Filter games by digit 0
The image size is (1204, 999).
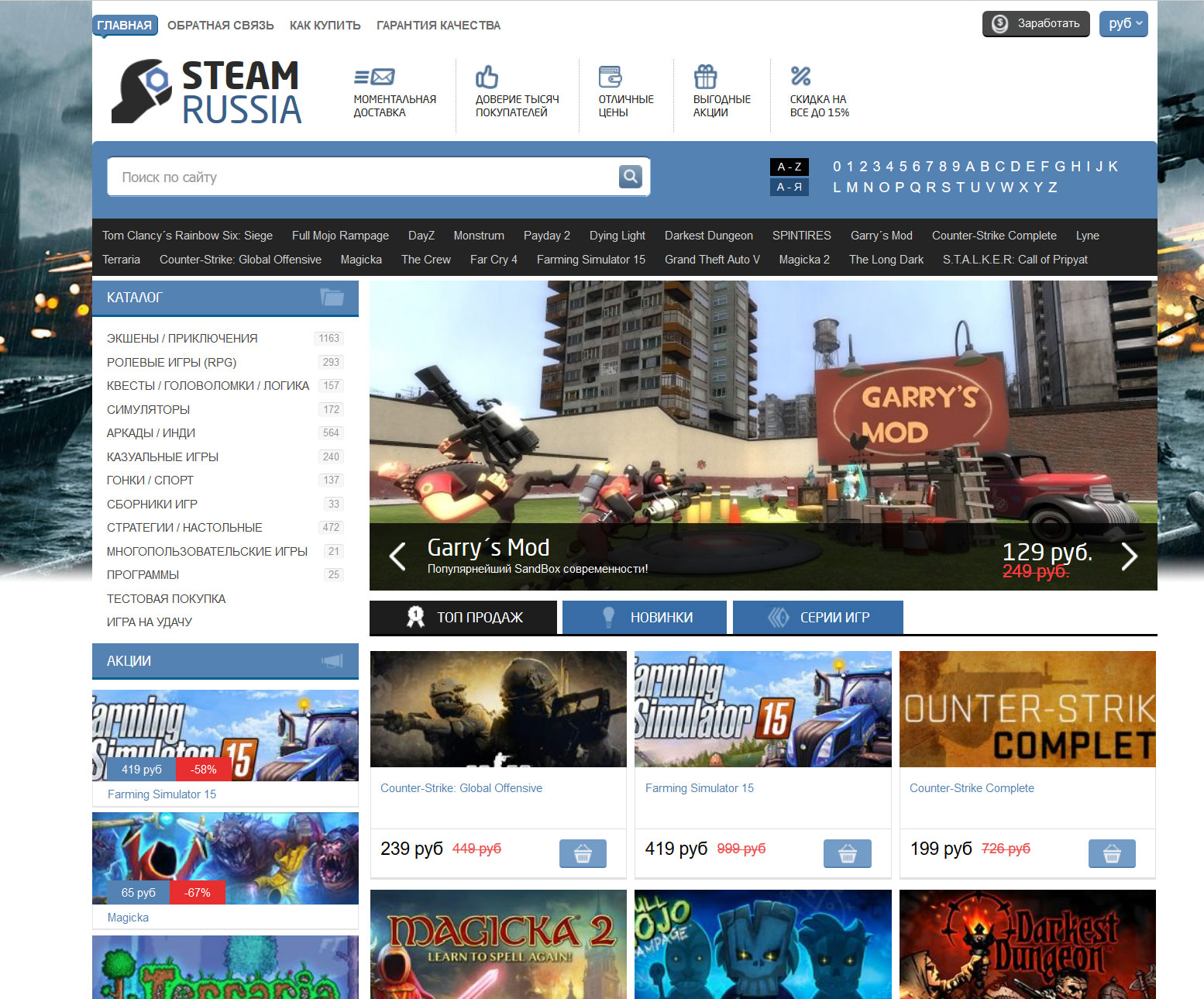(837, 167)
